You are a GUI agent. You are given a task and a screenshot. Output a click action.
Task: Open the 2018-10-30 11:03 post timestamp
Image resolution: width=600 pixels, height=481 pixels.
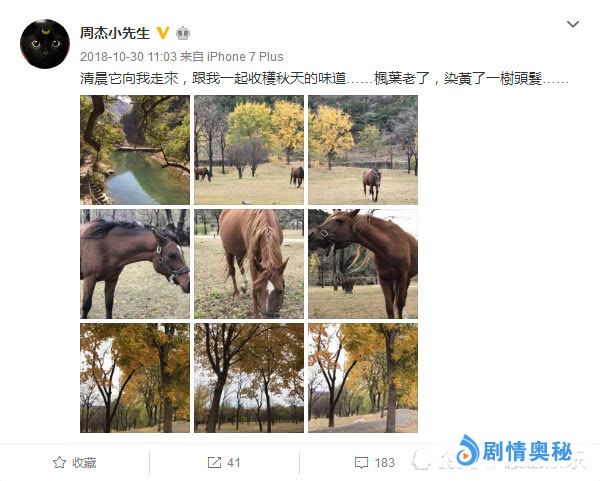tap(128, 57)
